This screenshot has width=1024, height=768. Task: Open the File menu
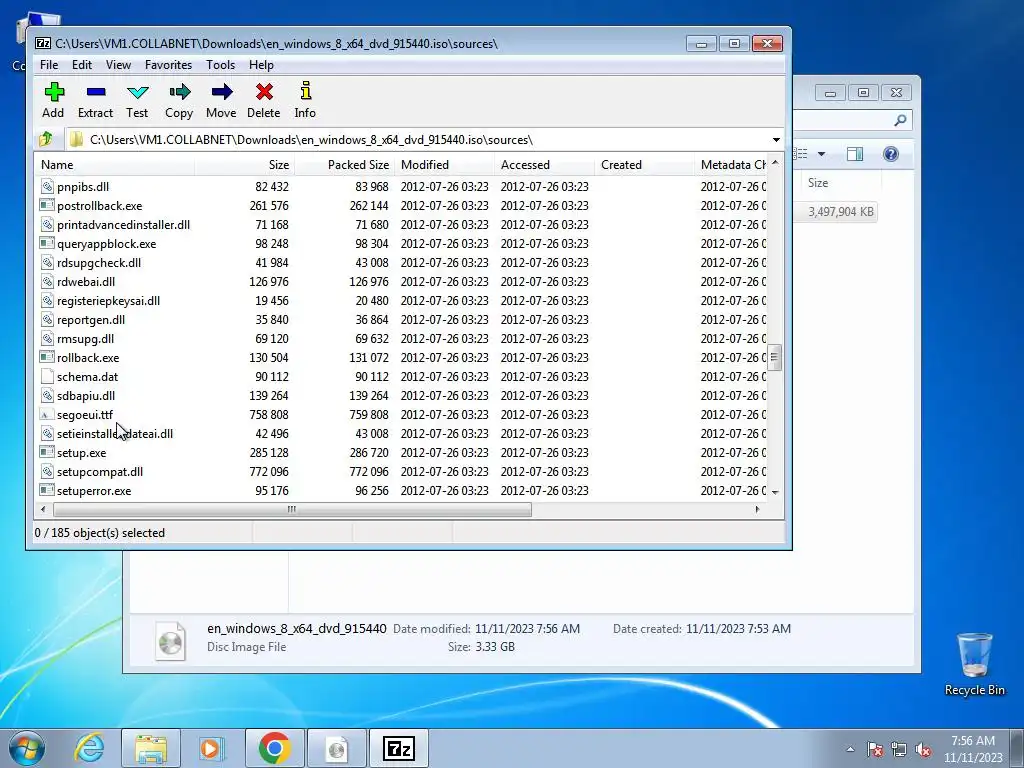(x=49, y=65)
